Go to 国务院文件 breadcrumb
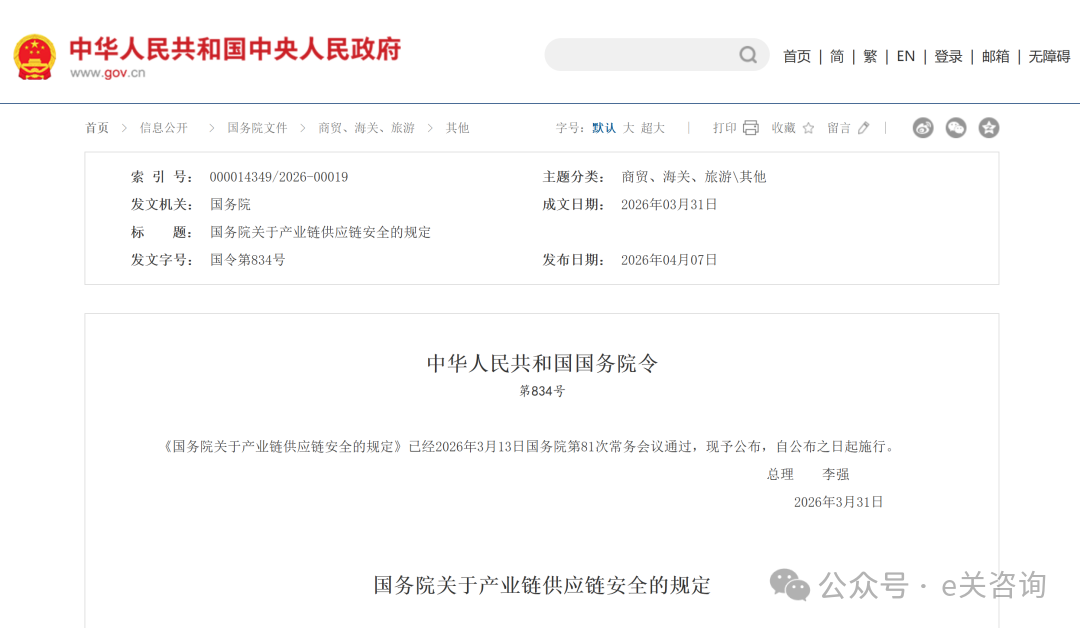Image resolution: width=1080 pixels, height=628 pixels. coord(257,128)
